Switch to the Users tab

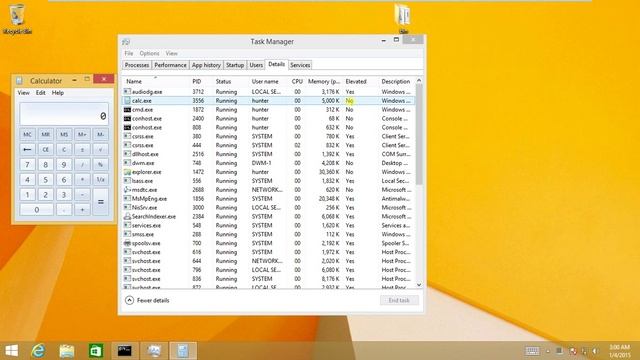tap(256, 65)
